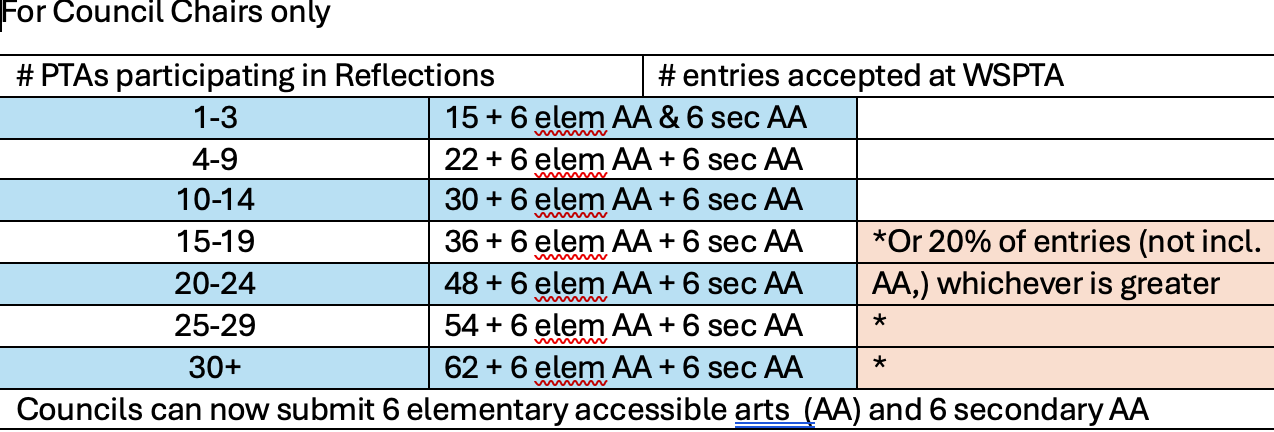Viewport: 1274px width, 432px height.
Task: Click the "1-3" table cell
Action: [x=215, y=118]
